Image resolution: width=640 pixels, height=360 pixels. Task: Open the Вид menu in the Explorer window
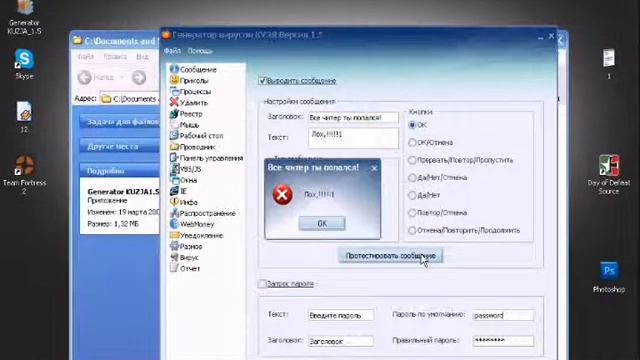pos(142,57)
